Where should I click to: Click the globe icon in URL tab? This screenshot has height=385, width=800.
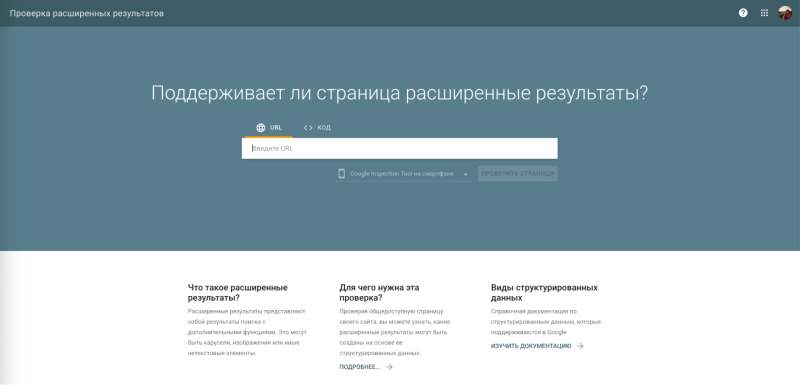coord(261,127)
